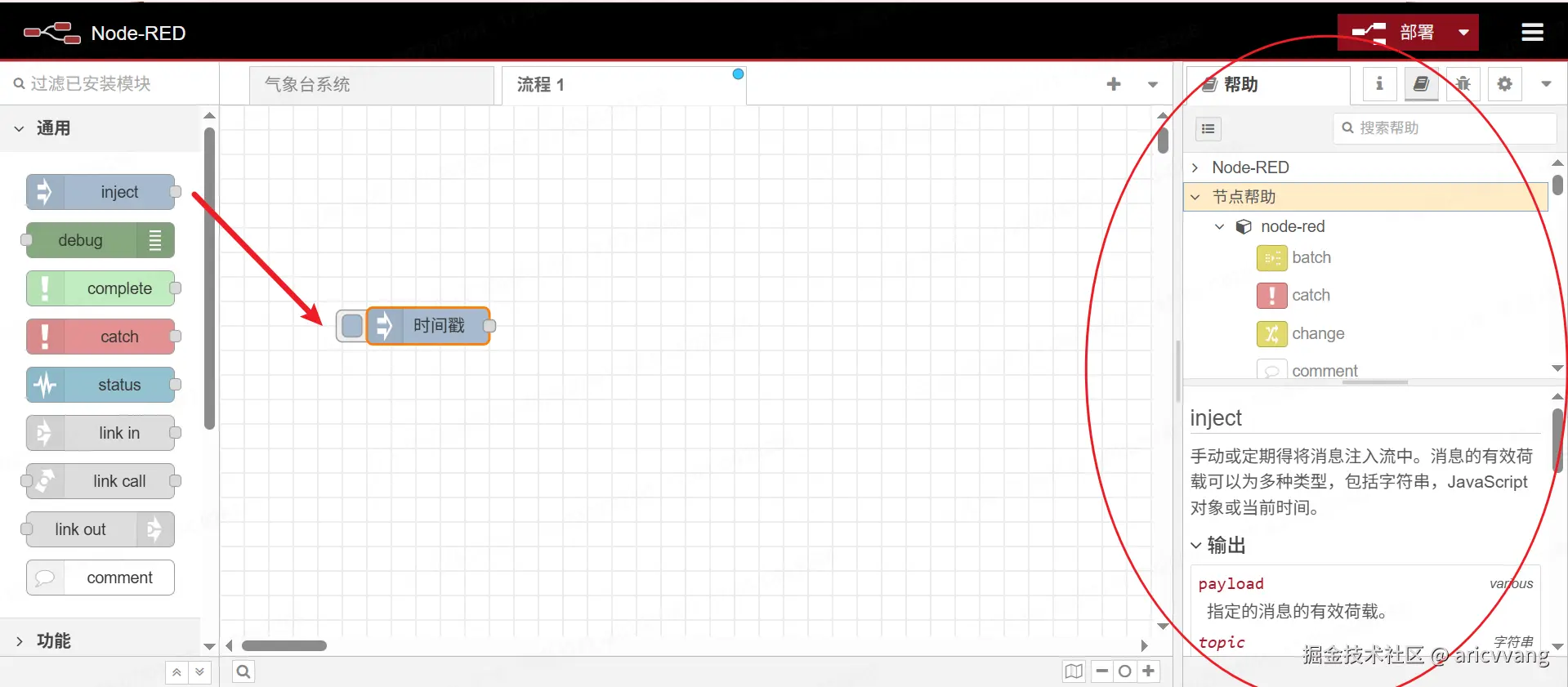The height and width of the screenshot is (687, 1568).
Task: Open the deploy options dropdown arrow
Action: coord(1463,33)
